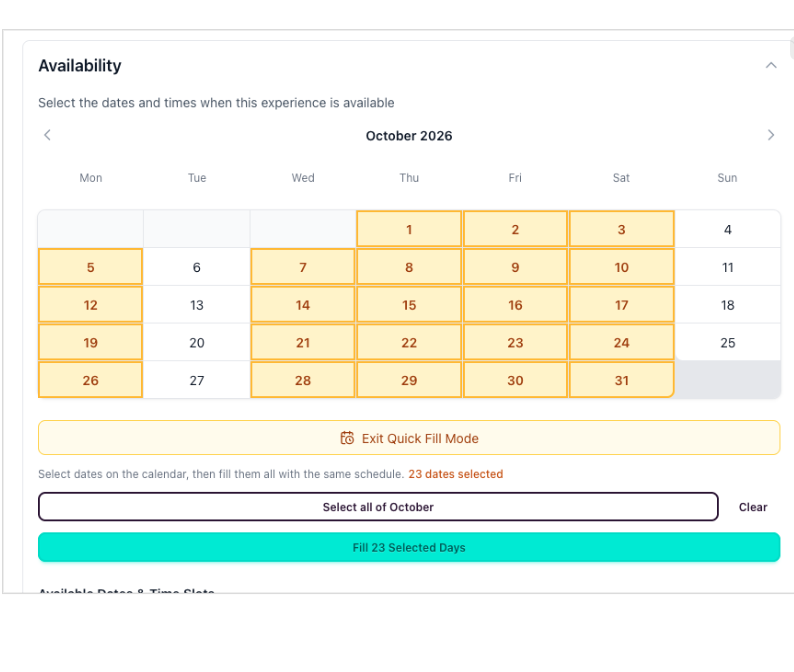
Task: Select date 27 in calendar
Action: (x=196, y=380)
